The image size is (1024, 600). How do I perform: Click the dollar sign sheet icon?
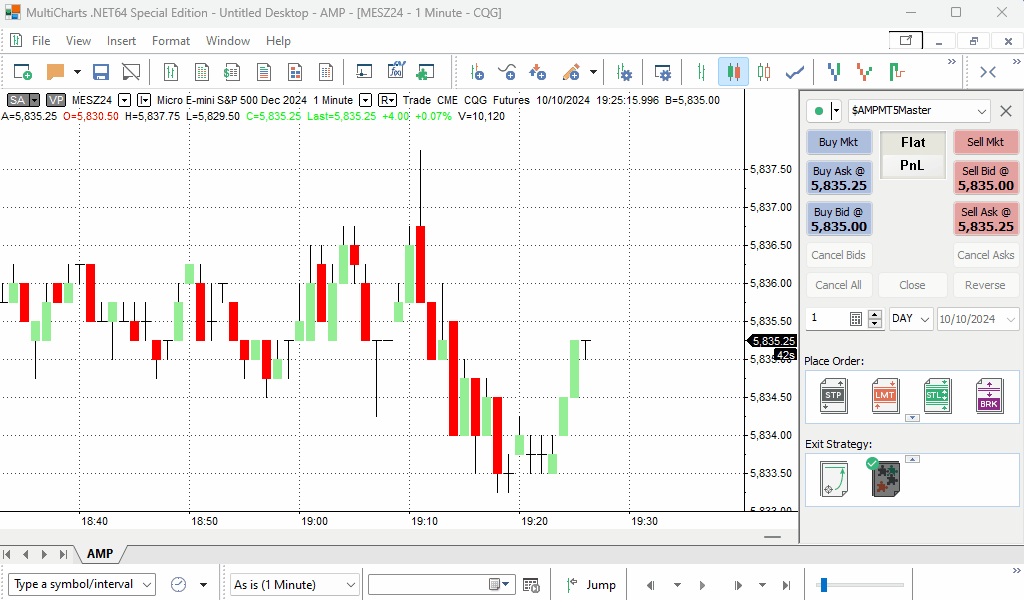(x=232, y=72)
